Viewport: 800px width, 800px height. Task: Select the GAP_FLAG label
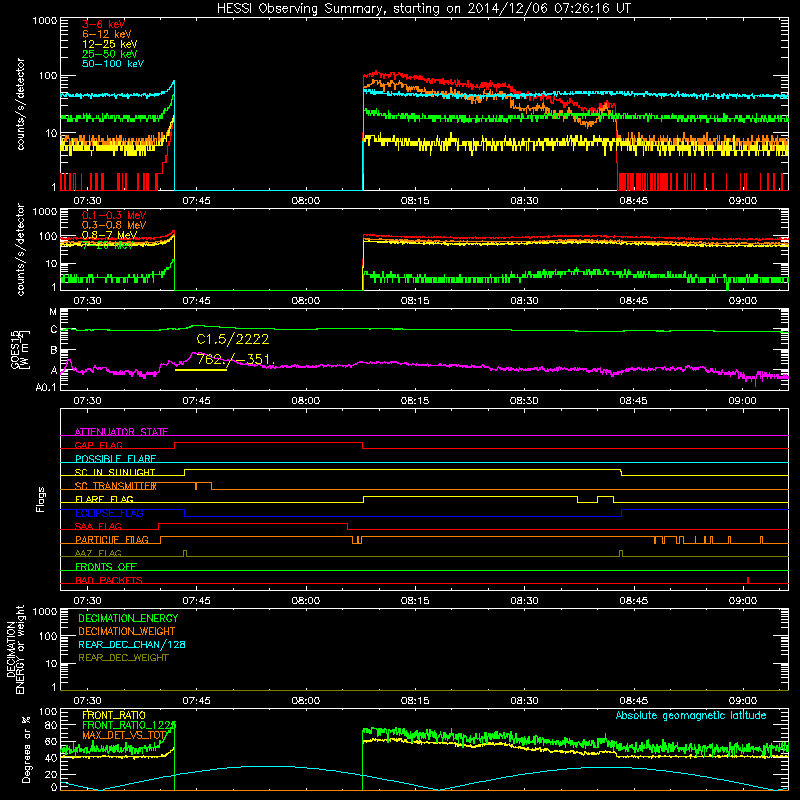tap(99, 445)
